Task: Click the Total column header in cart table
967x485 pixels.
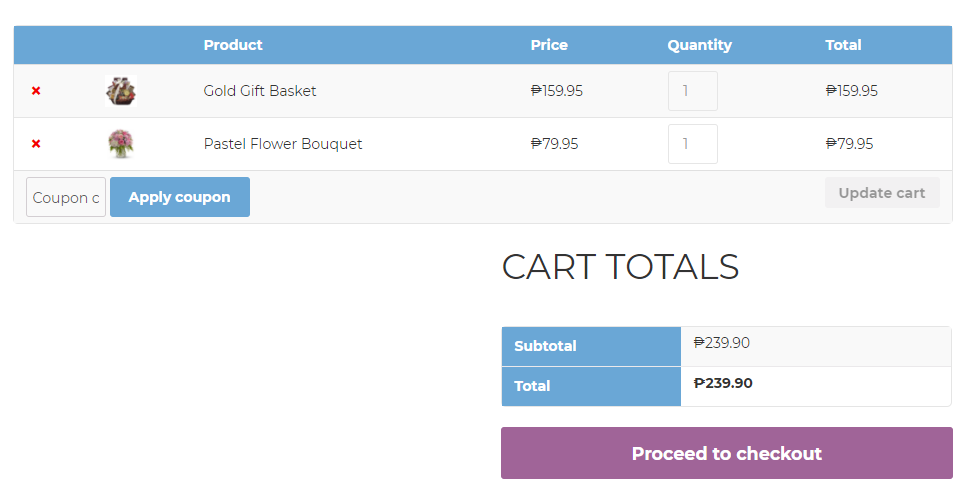Action: tap(843, 45)
